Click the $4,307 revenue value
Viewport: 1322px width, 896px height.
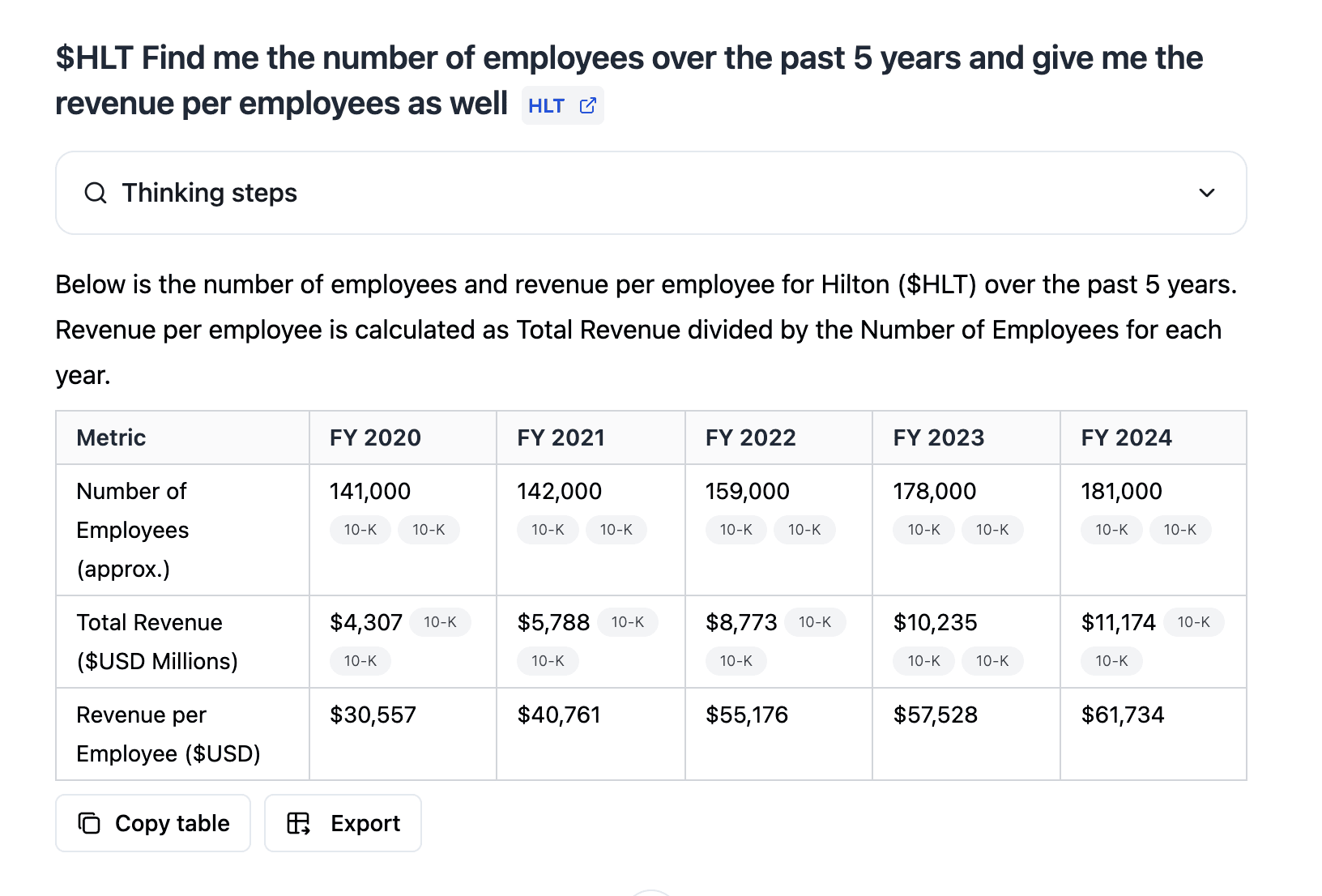(366, 622)
